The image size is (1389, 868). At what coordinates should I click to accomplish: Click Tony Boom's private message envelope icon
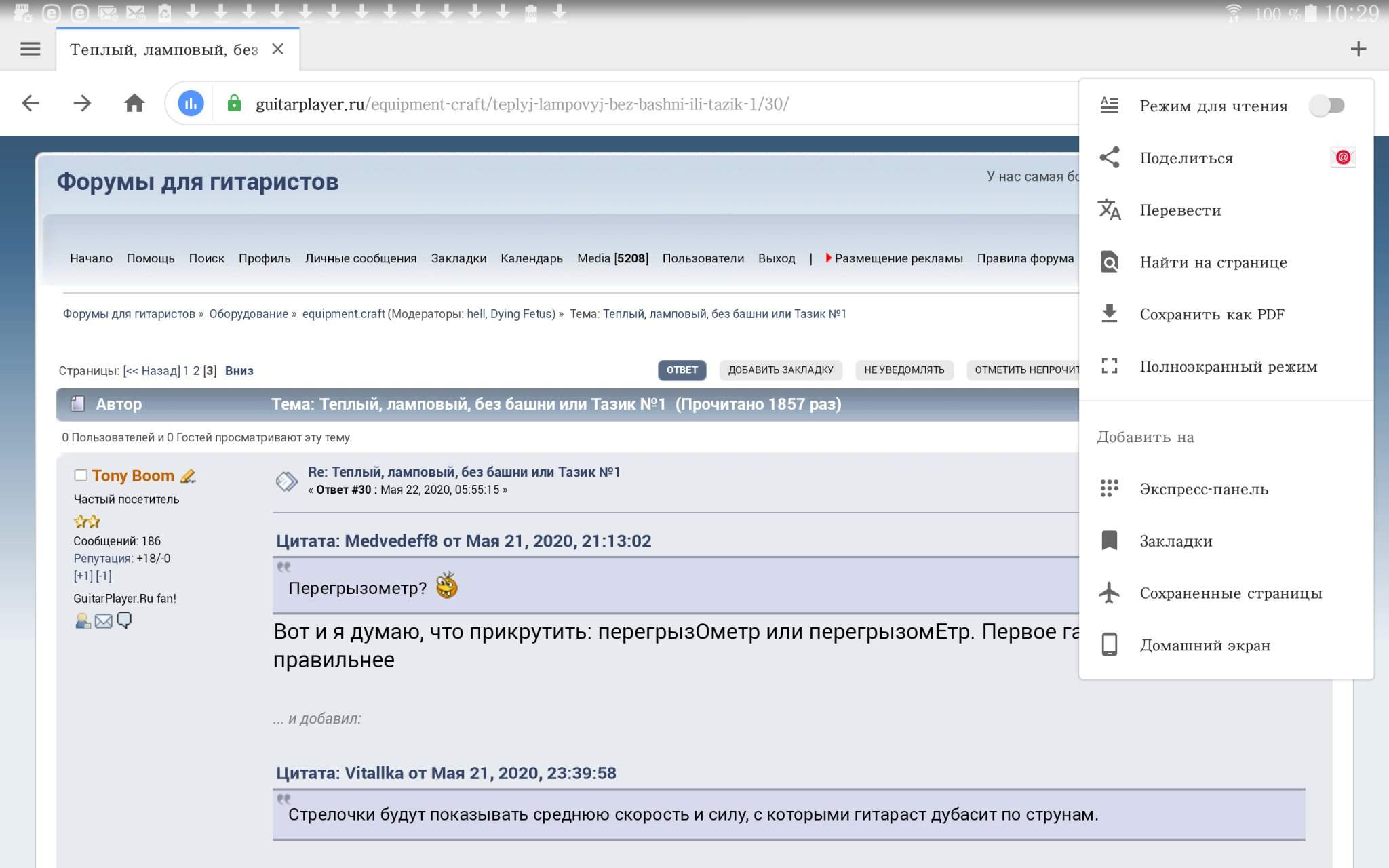pyautogui.click(x=103, y=621)
